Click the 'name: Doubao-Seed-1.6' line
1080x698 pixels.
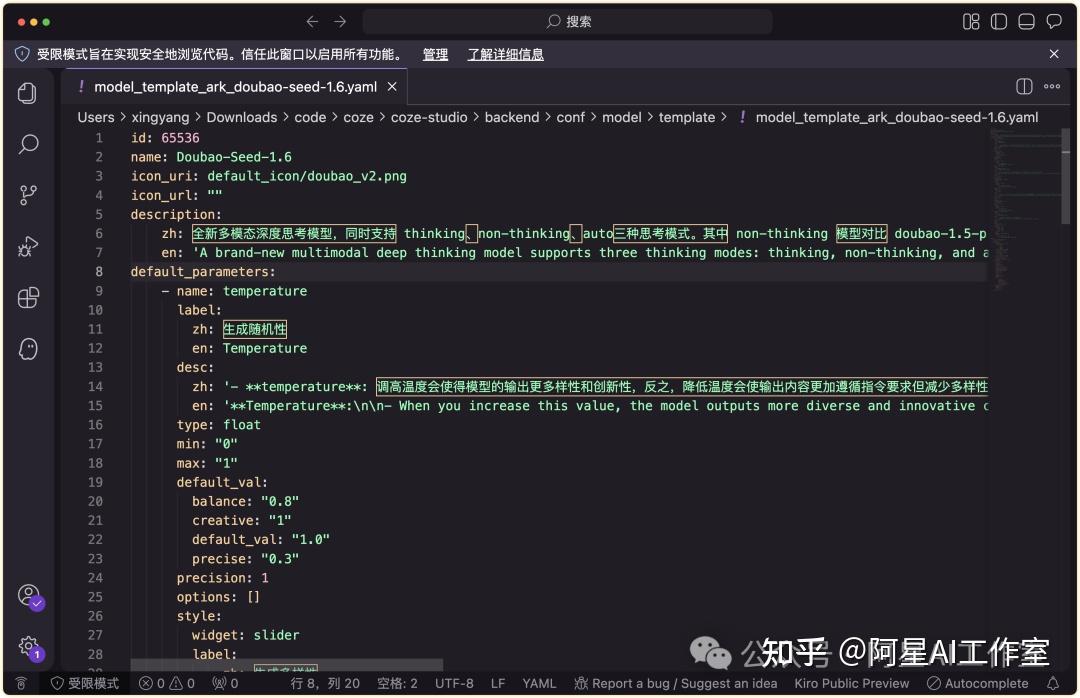coord(211,156)
